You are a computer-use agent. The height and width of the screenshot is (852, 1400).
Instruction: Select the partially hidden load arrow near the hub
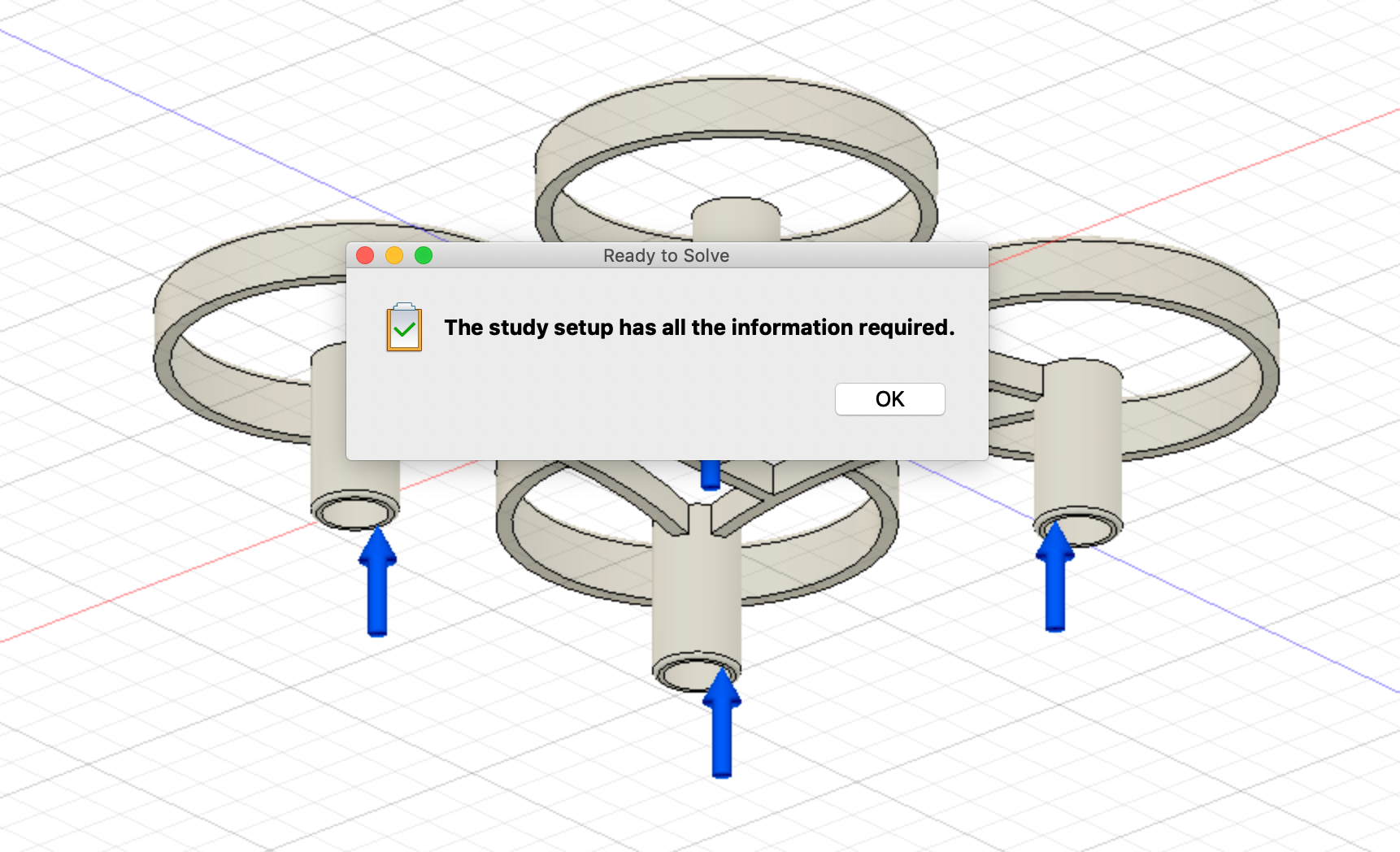[x=708, y=476]
